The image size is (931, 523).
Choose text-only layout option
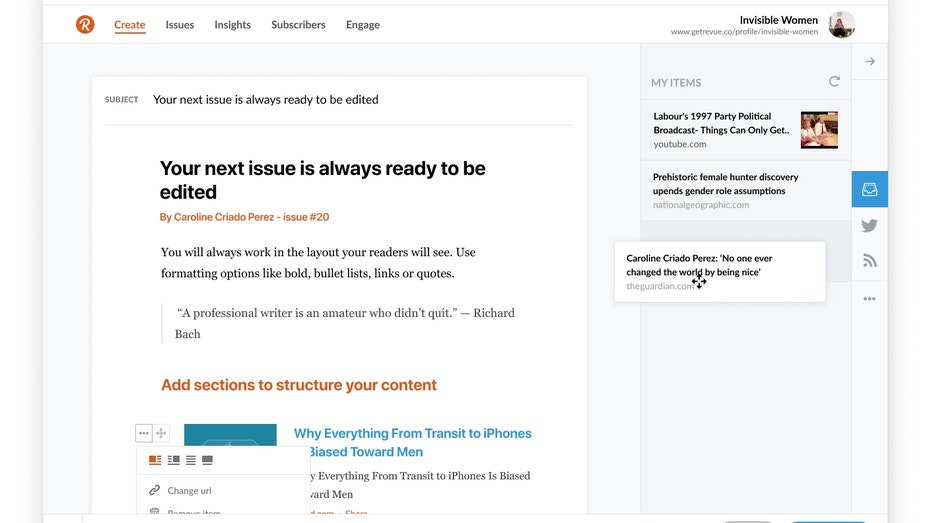pos(191,460)
